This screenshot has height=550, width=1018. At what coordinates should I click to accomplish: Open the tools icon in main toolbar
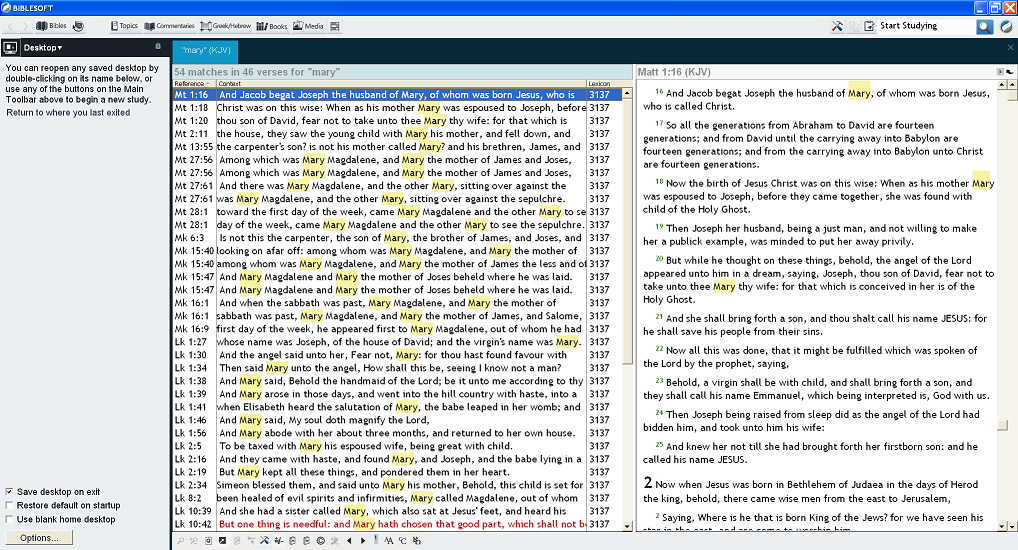point(837,26)
